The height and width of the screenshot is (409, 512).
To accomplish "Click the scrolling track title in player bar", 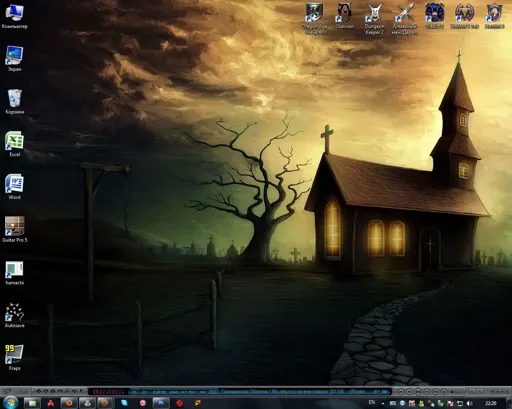I will point(260,391).
